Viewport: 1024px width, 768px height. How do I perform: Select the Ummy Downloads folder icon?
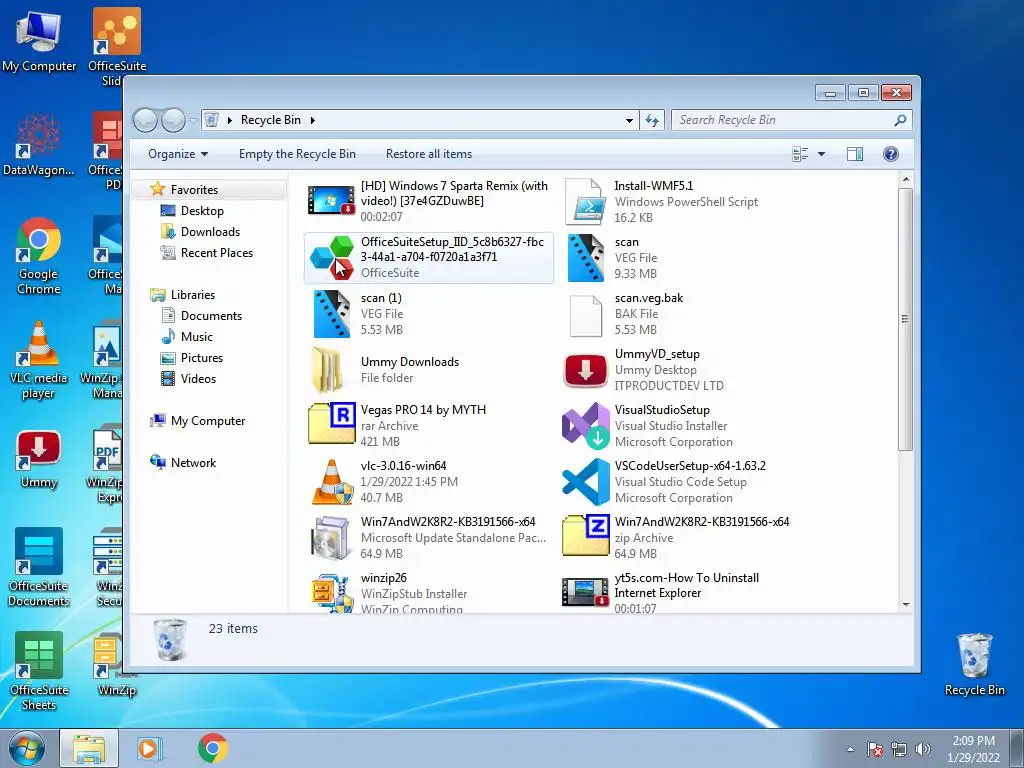coord(328,370)
